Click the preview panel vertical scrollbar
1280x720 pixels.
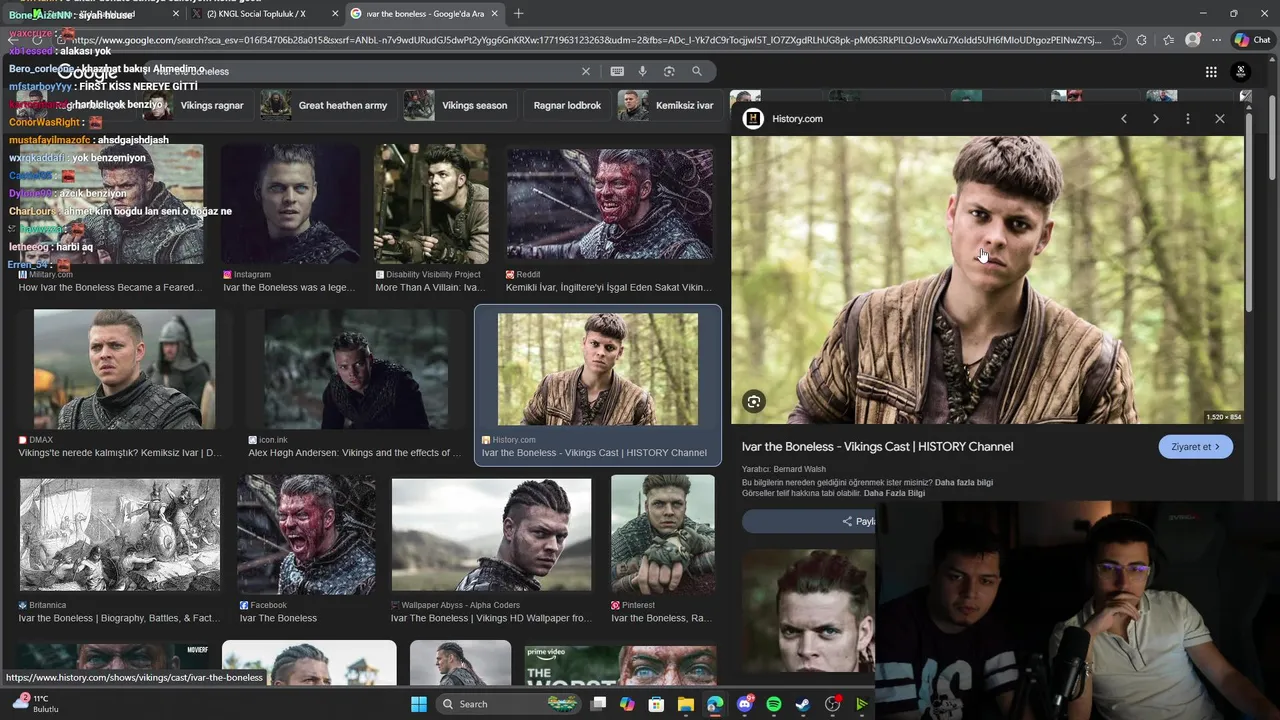coord(1249,210)
